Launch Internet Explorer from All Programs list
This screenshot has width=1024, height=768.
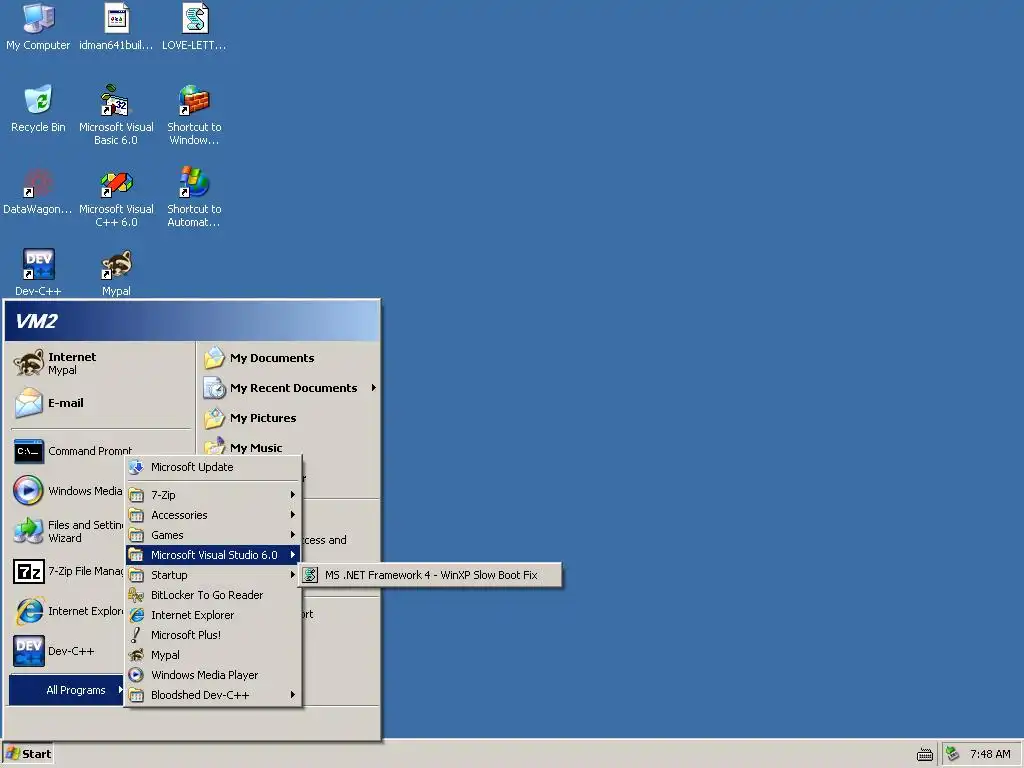click(x=213, y=615)
